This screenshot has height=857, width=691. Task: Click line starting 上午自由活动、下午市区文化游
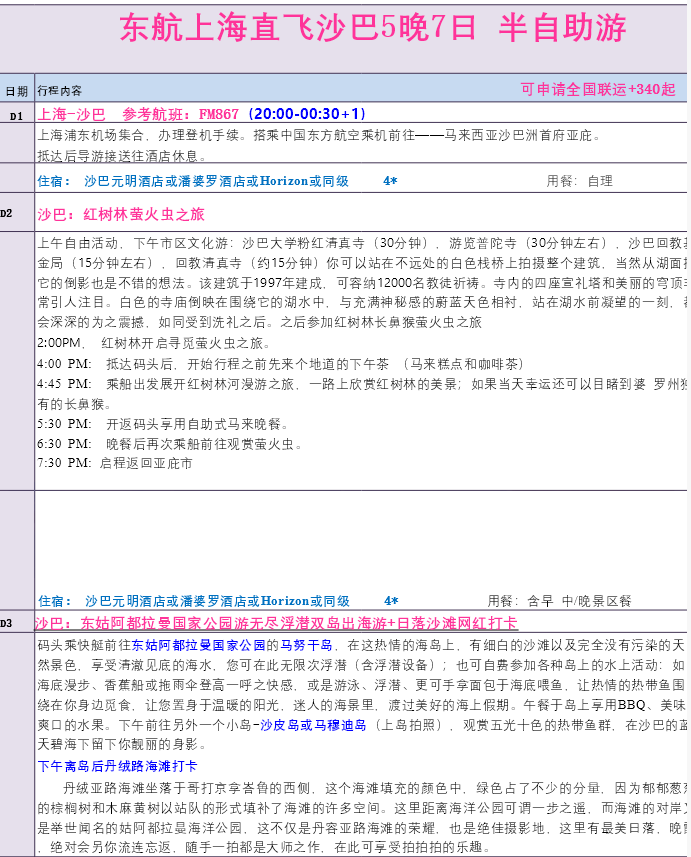tap(362, 243)
